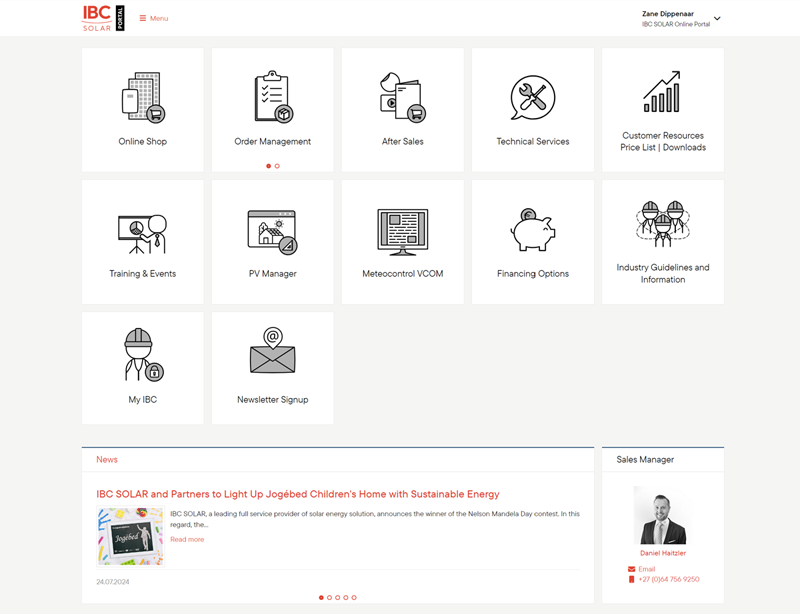Open the Menu text label
The width and height of the screenshot is (800, 614).
click(x=159, y=18)
